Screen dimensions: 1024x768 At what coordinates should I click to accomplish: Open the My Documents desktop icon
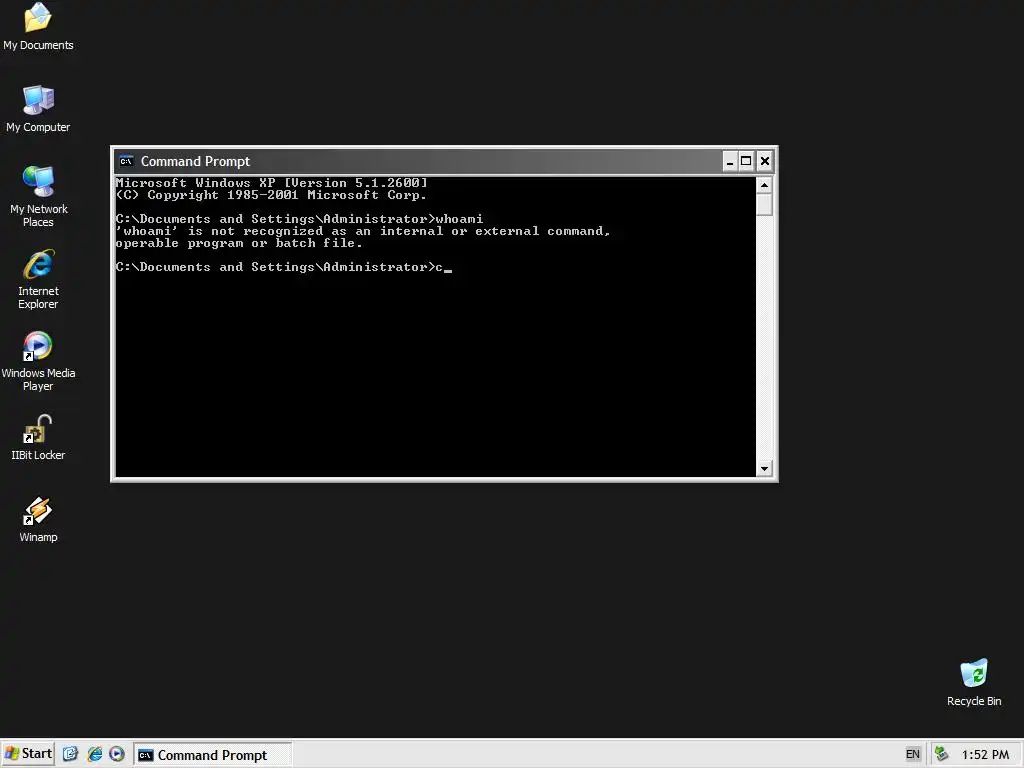(38, 26)
